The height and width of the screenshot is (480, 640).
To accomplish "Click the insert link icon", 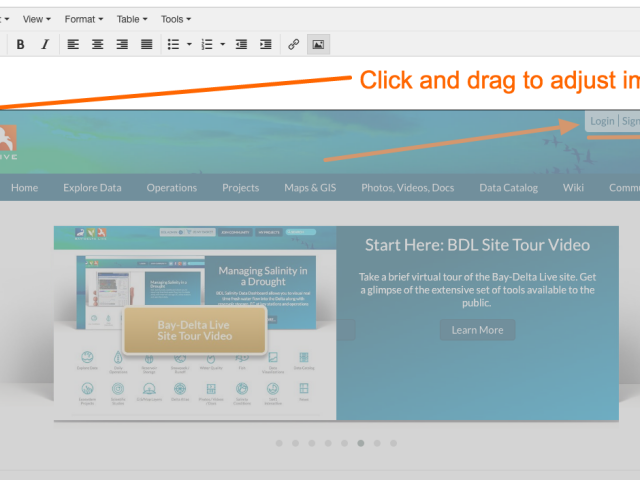I will (293, 44).
